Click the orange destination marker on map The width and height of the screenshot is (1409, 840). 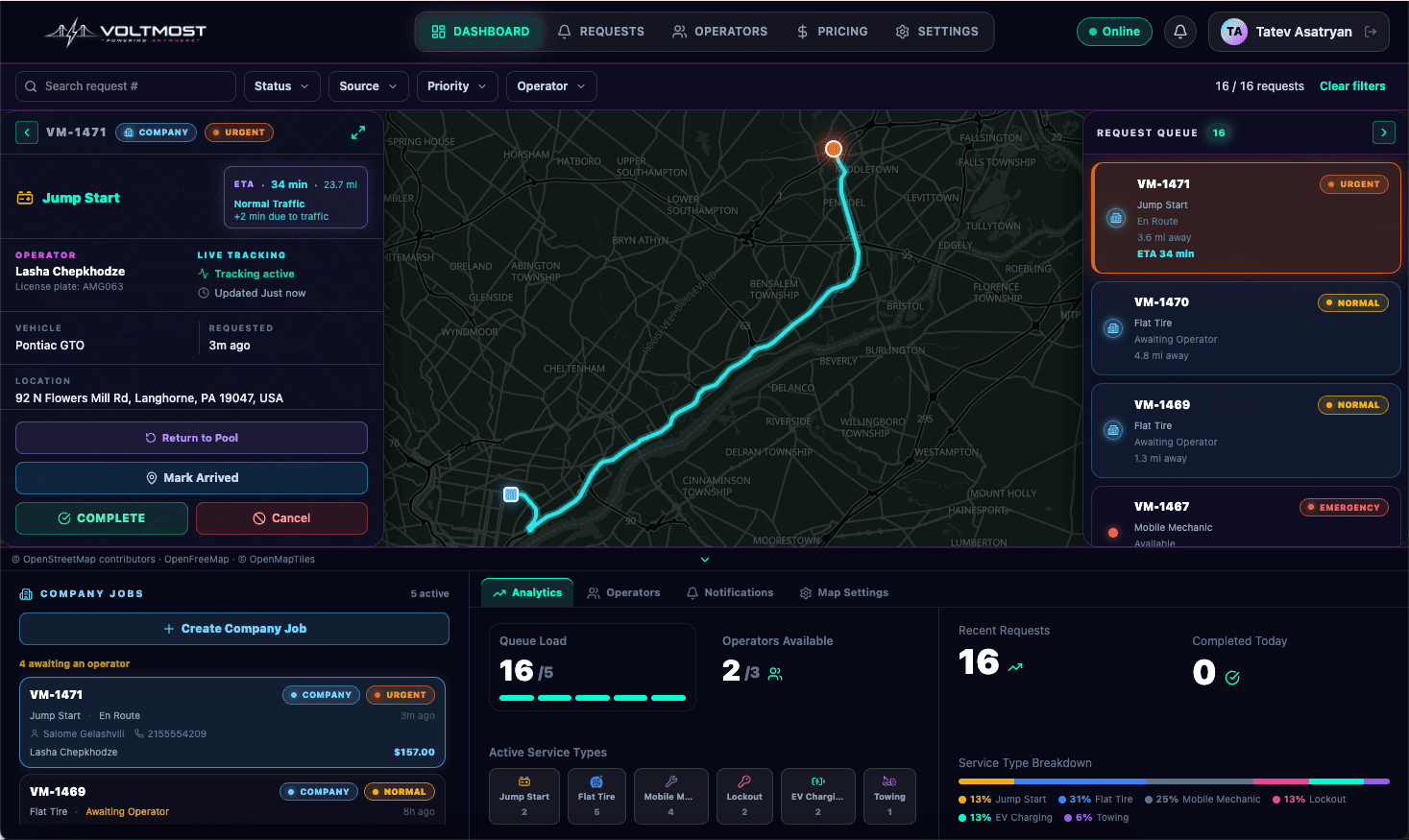pos(834,148)
